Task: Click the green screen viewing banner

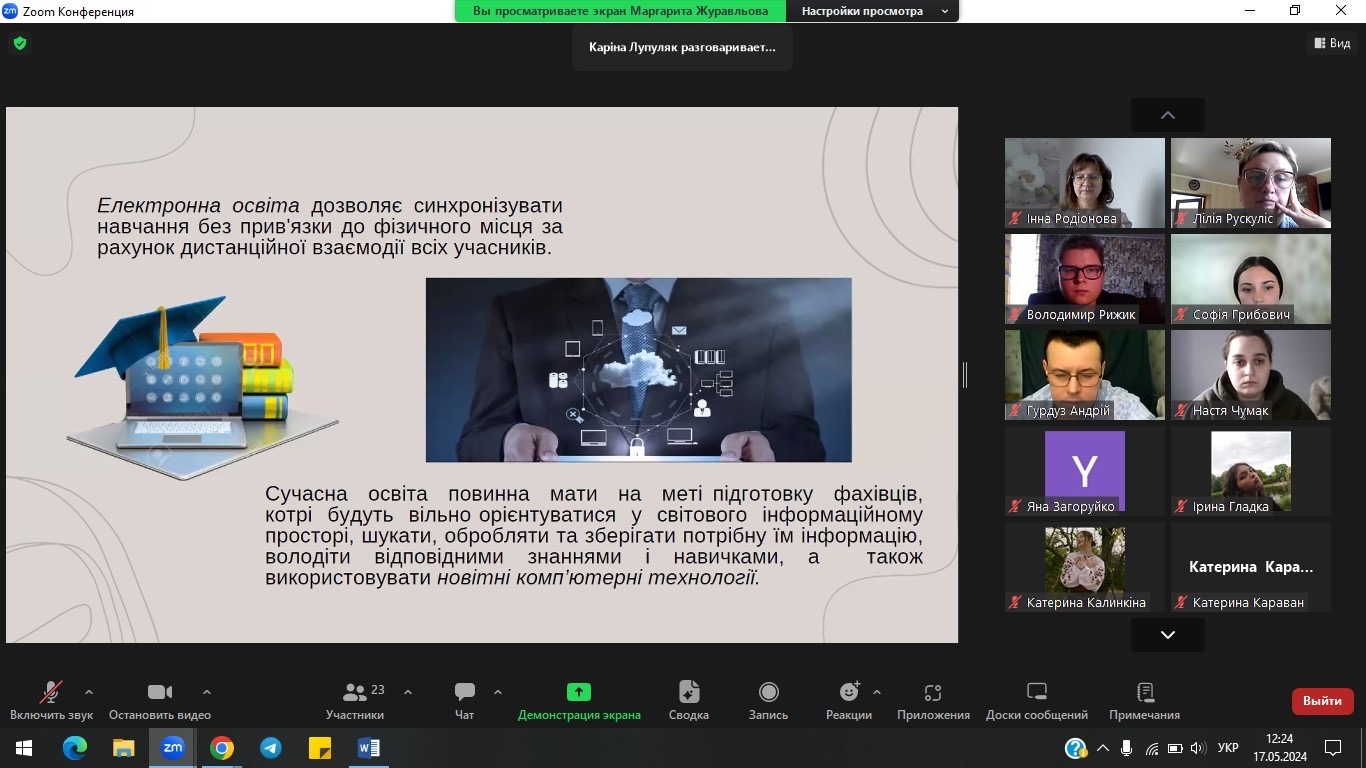Action: pyautogui.click(x=620, y=11)
